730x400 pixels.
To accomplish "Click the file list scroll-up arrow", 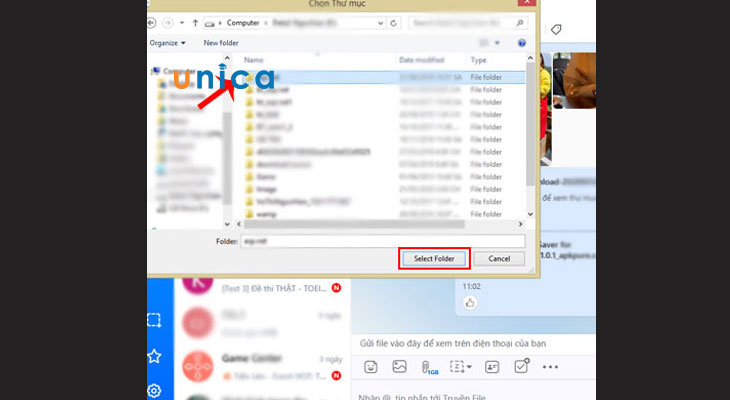I will pyautogui.click(x=530, y=58).
